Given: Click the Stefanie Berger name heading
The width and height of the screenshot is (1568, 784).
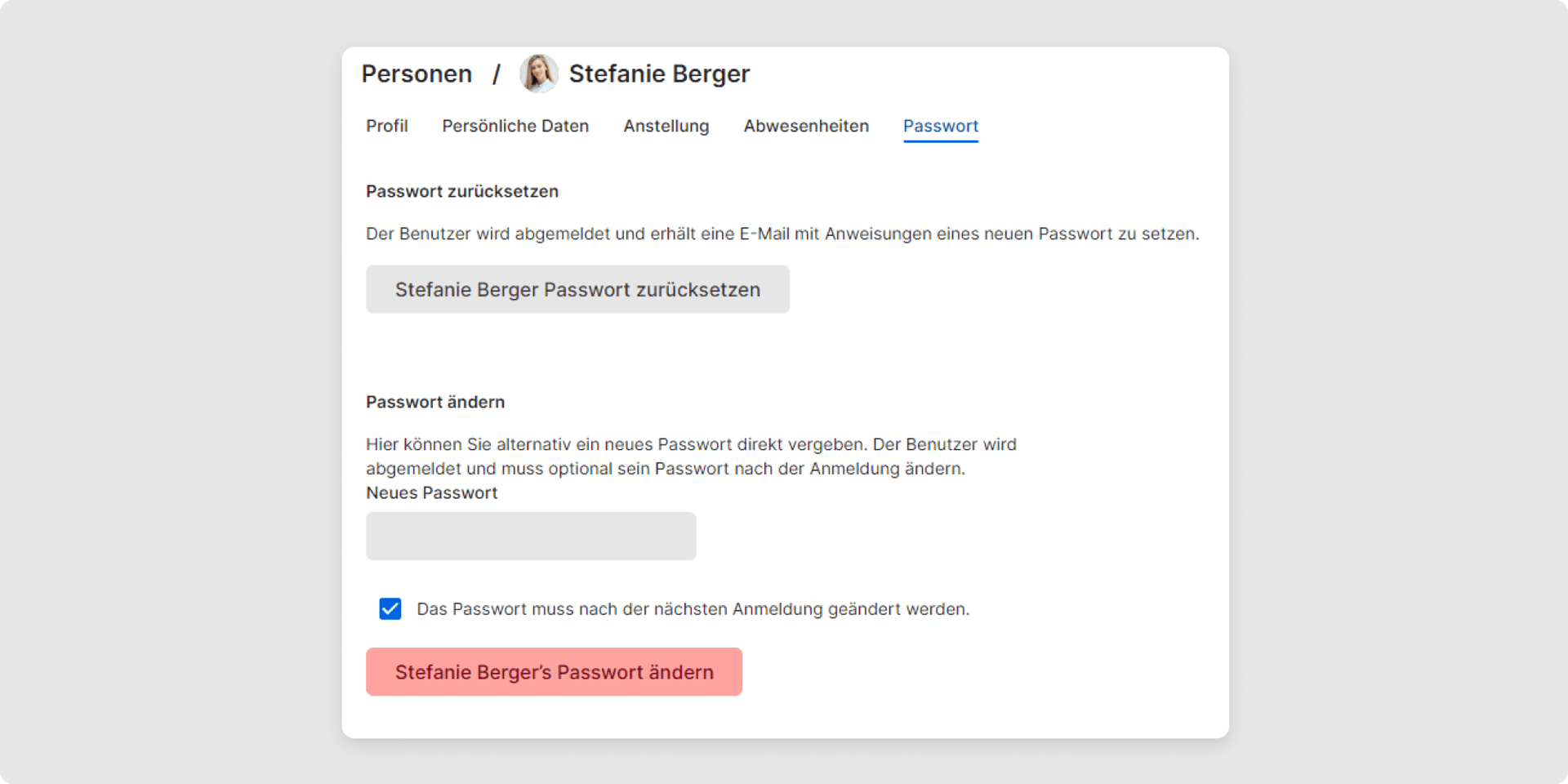Looking at the screenshot, I should pos(659,73).
